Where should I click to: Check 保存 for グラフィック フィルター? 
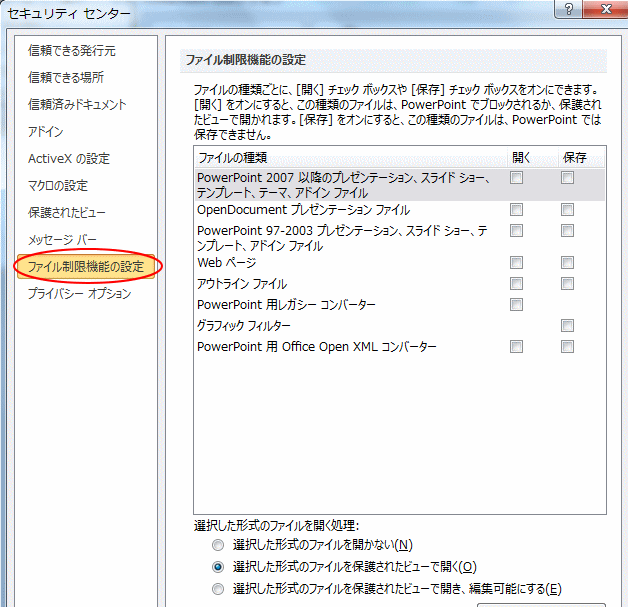567,326
